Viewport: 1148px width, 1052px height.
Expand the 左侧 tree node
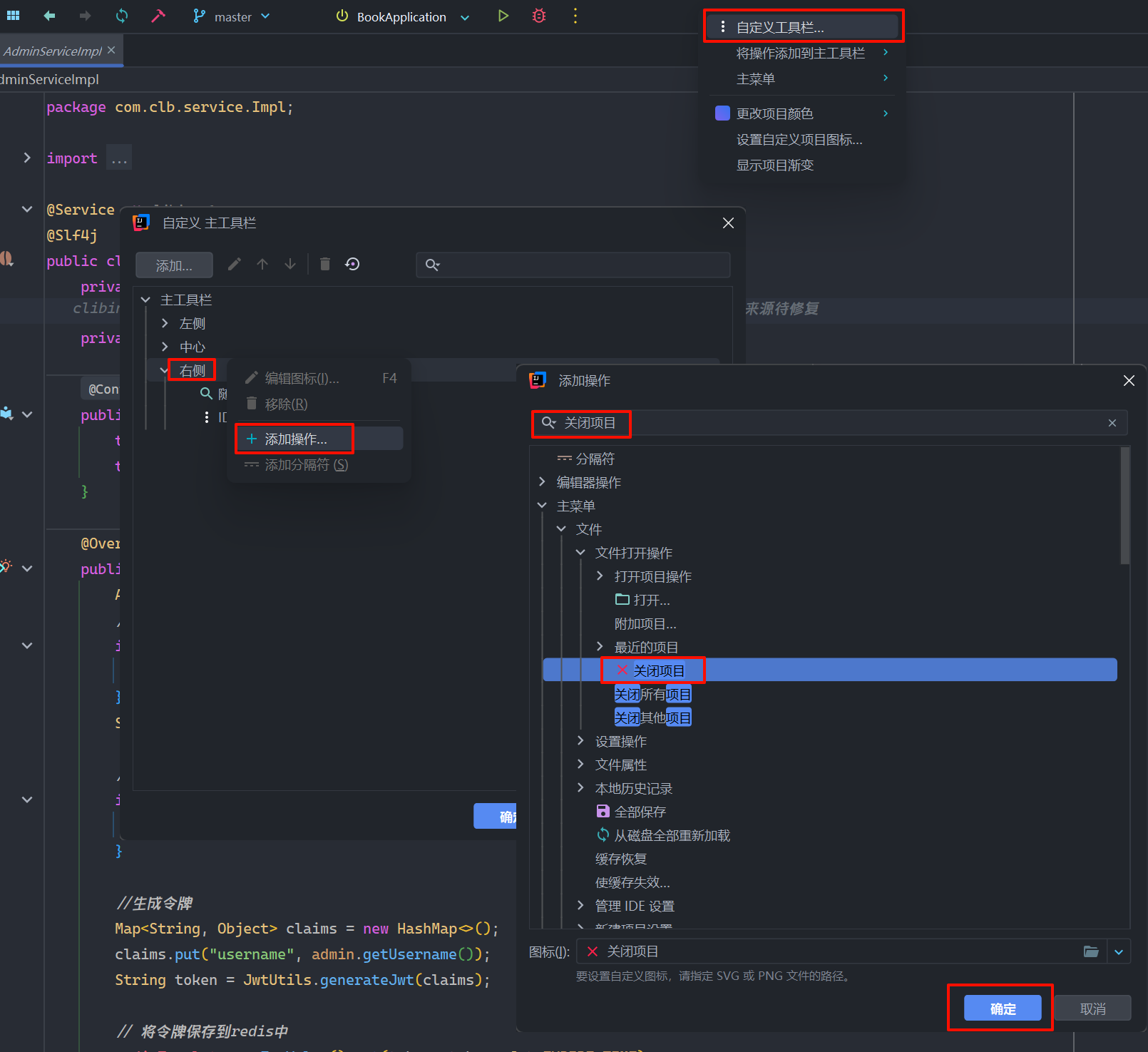click(165, 324)
